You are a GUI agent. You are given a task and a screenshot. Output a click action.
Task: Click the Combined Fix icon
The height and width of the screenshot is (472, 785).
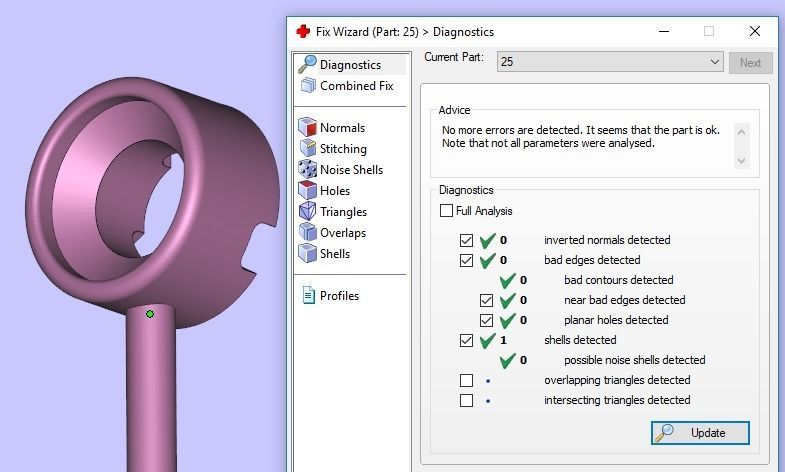coord(308,85)
